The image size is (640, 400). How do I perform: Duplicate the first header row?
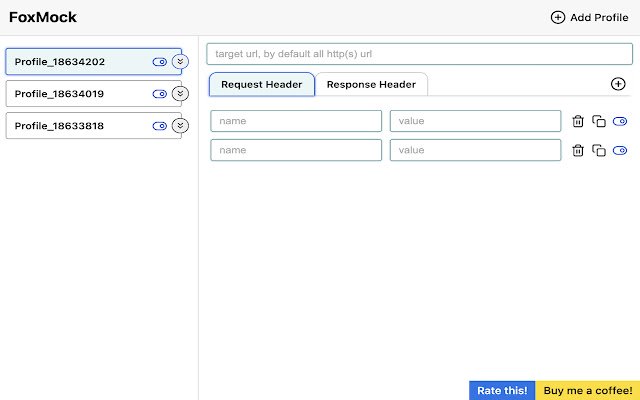click(x=599, y=121)
